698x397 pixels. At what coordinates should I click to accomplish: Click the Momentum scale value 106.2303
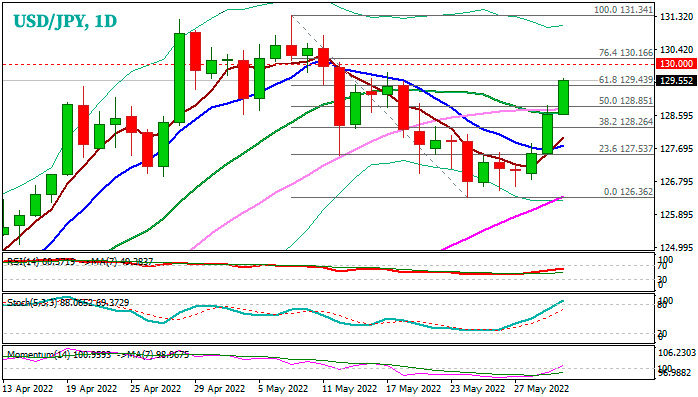tap(677, 353)
